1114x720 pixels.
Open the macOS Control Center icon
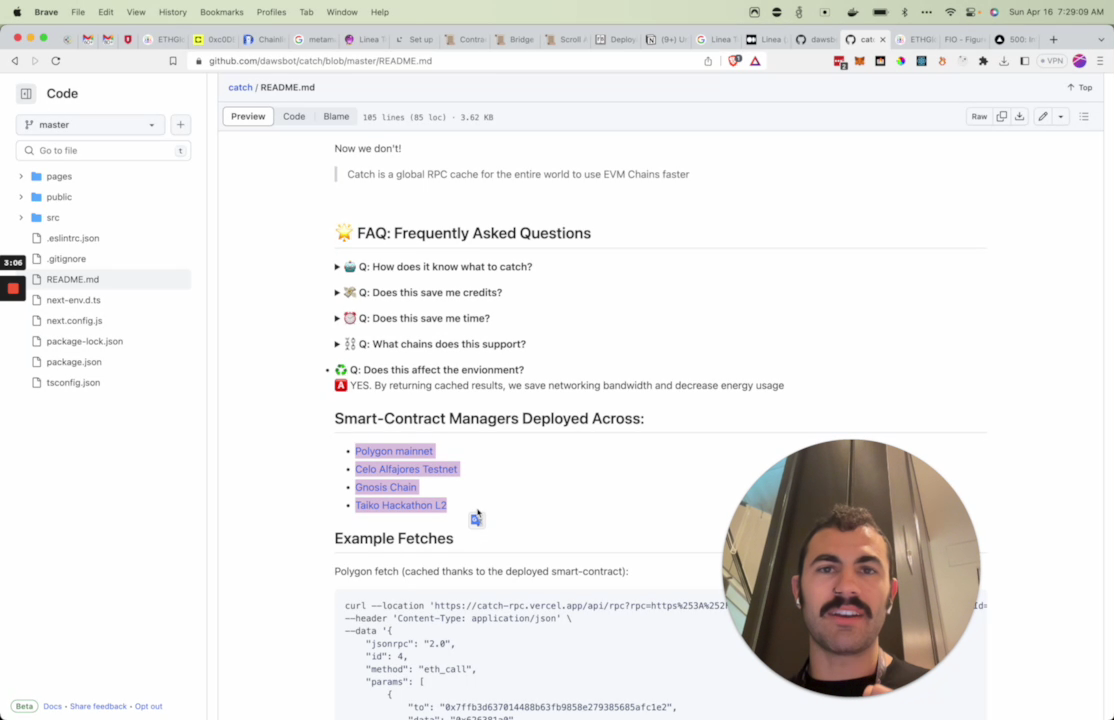972,12
